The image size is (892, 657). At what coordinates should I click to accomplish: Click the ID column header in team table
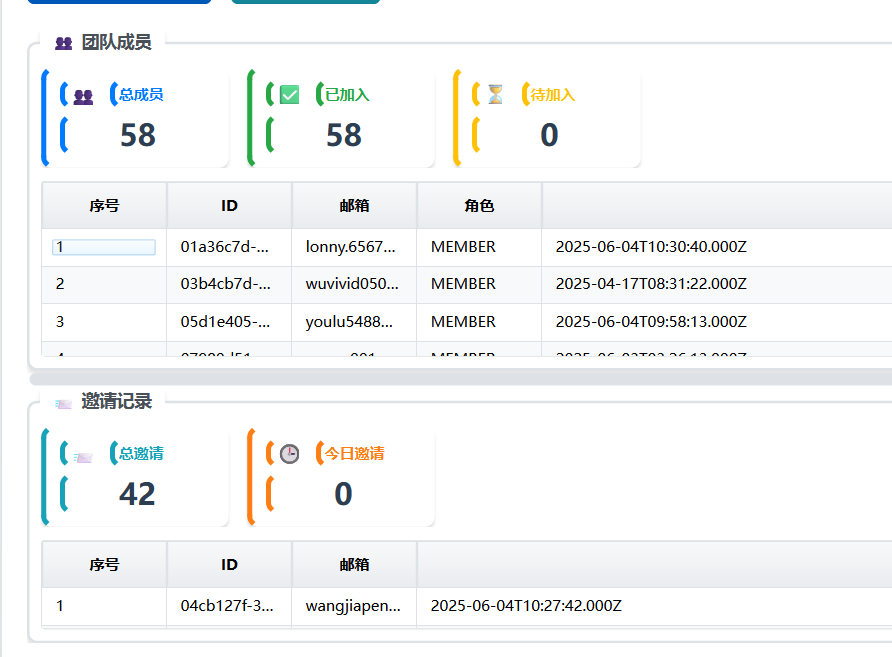click(x=229, y=206)
